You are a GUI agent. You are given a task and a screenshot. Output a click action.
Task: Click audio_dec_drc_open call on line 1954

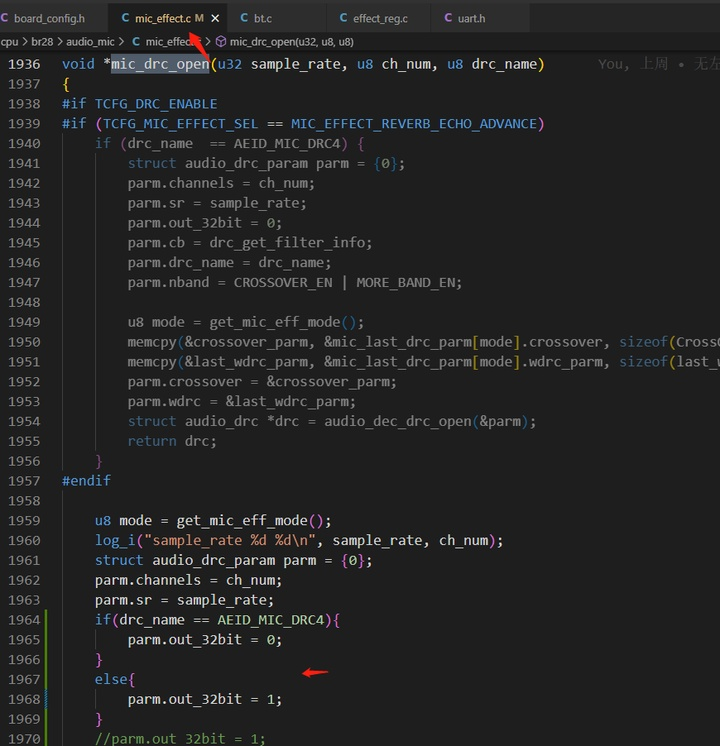point(398,422)
